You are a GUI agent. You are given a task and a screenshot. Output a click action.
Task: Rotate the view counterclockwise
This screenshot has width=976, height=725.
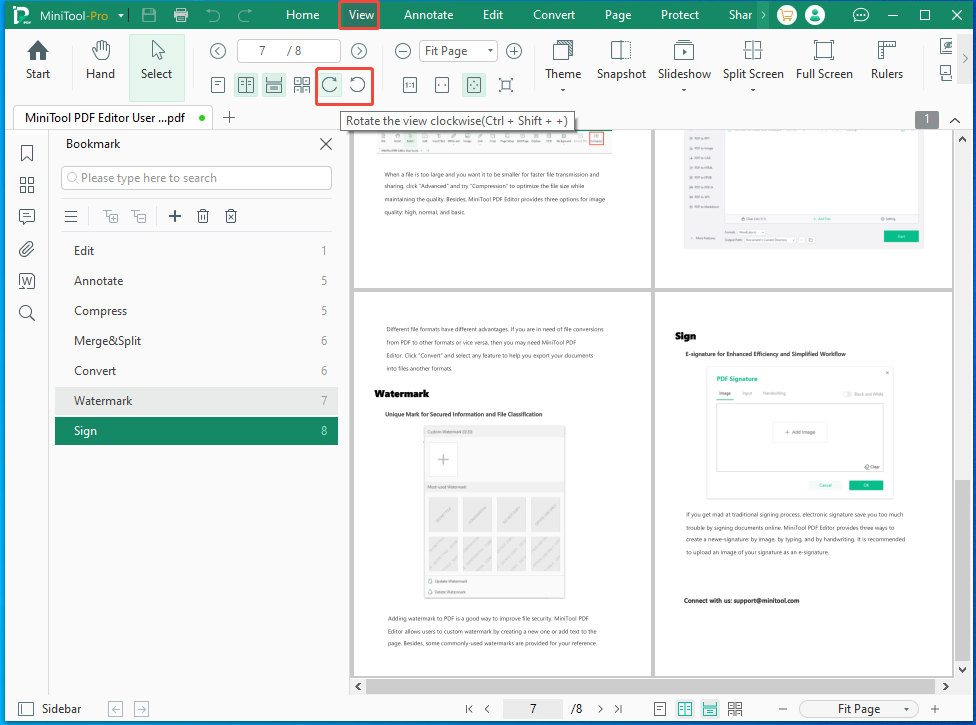[357, 85]
